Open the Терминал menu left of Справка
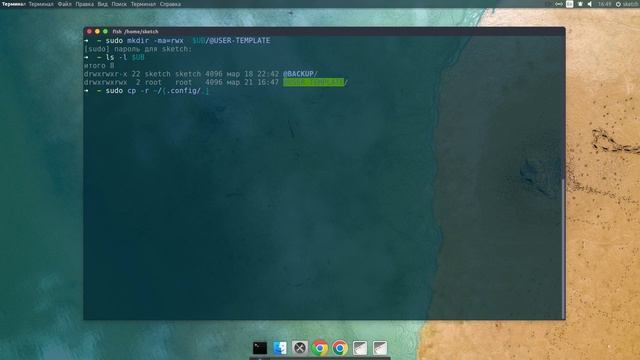 click(143, 4)
